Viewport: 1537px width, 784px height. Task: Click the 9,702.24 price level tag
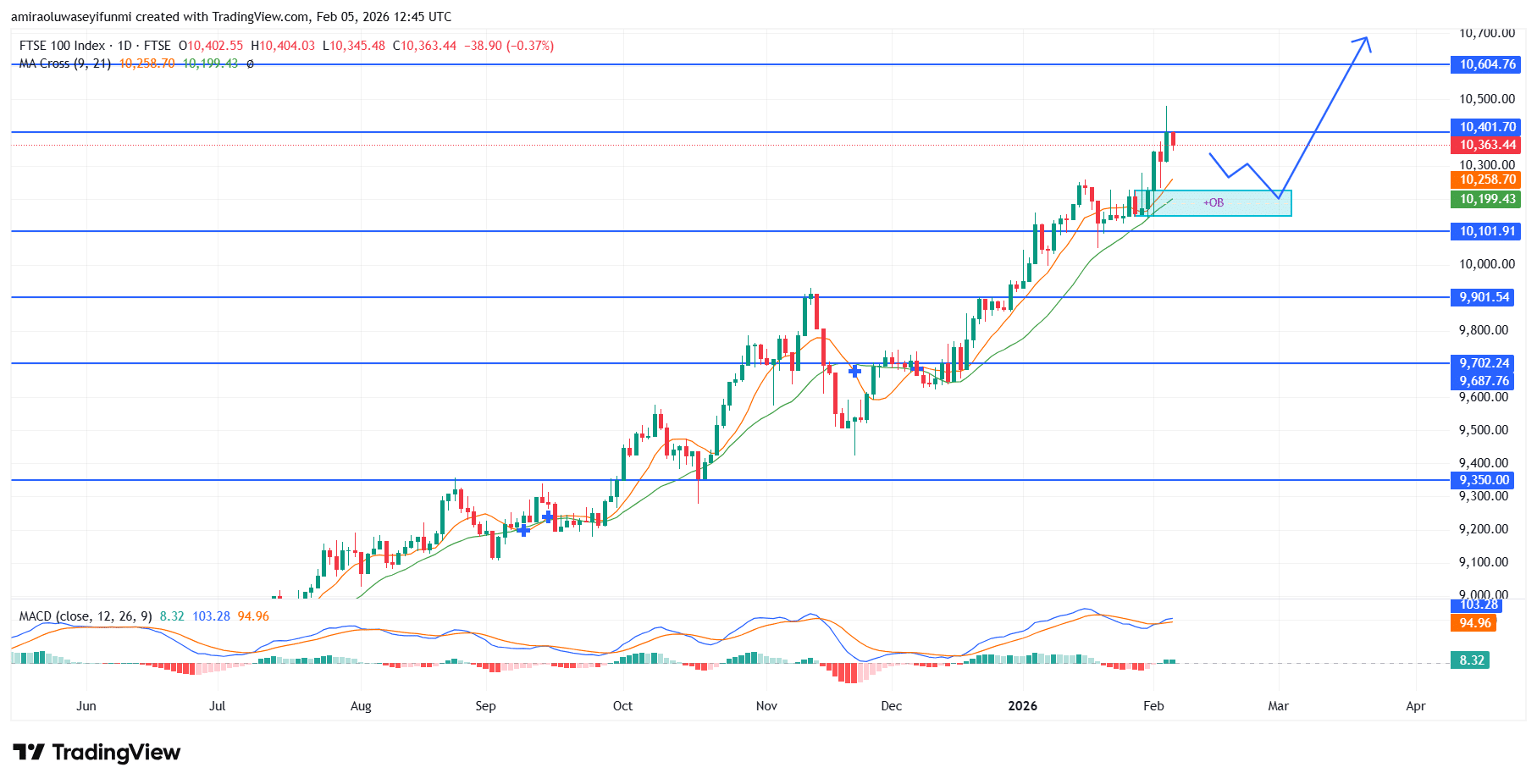tap(1485, 362)
